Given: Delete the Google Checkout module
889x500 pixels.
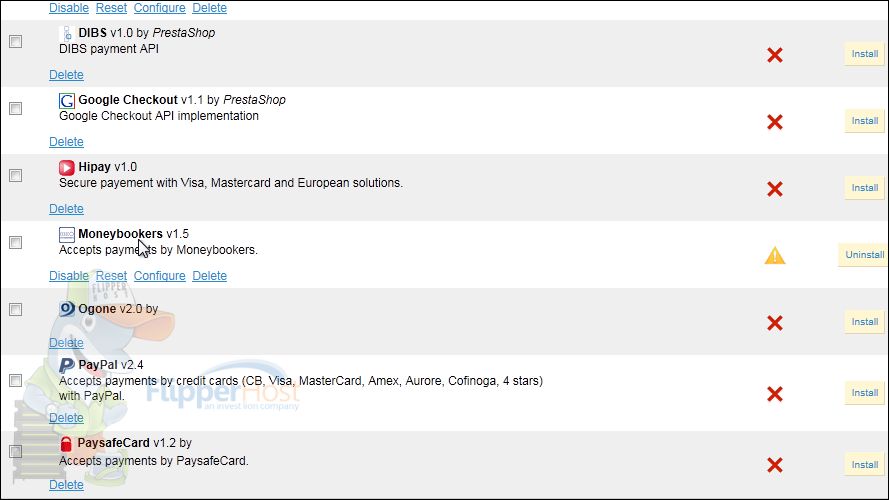Looking at the screenshot, I should (66, 142).
